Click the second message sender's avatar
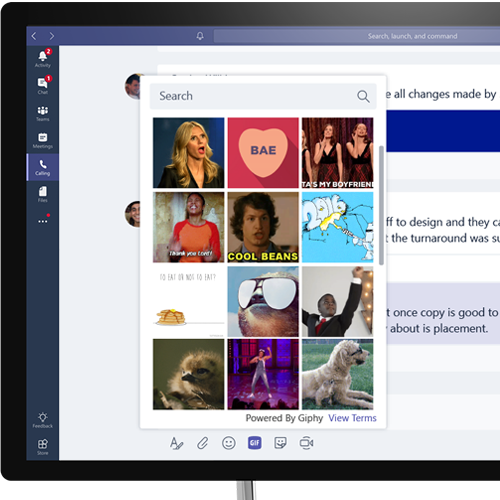 133,214
